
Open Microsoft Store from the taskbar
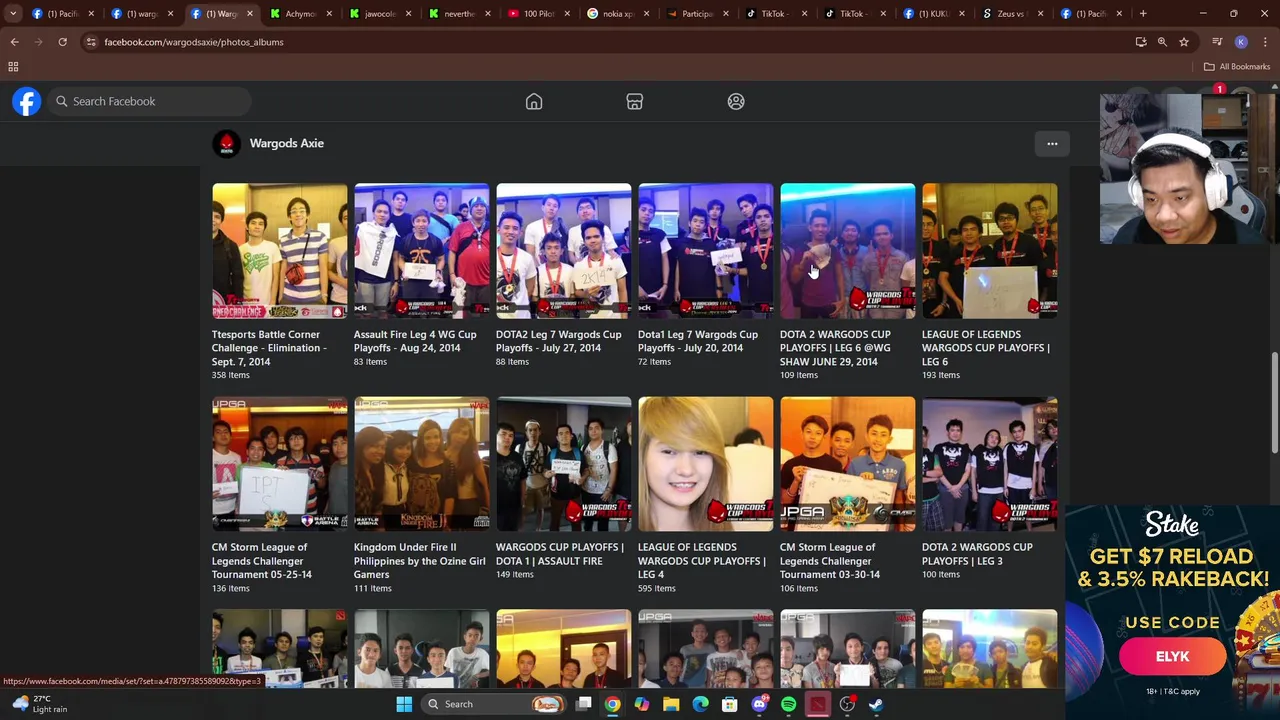point(730,704)
